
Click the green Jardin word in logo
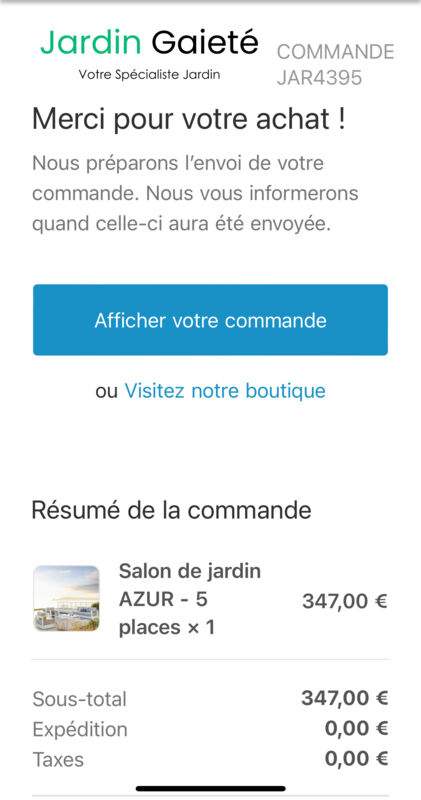click(91, 43)
